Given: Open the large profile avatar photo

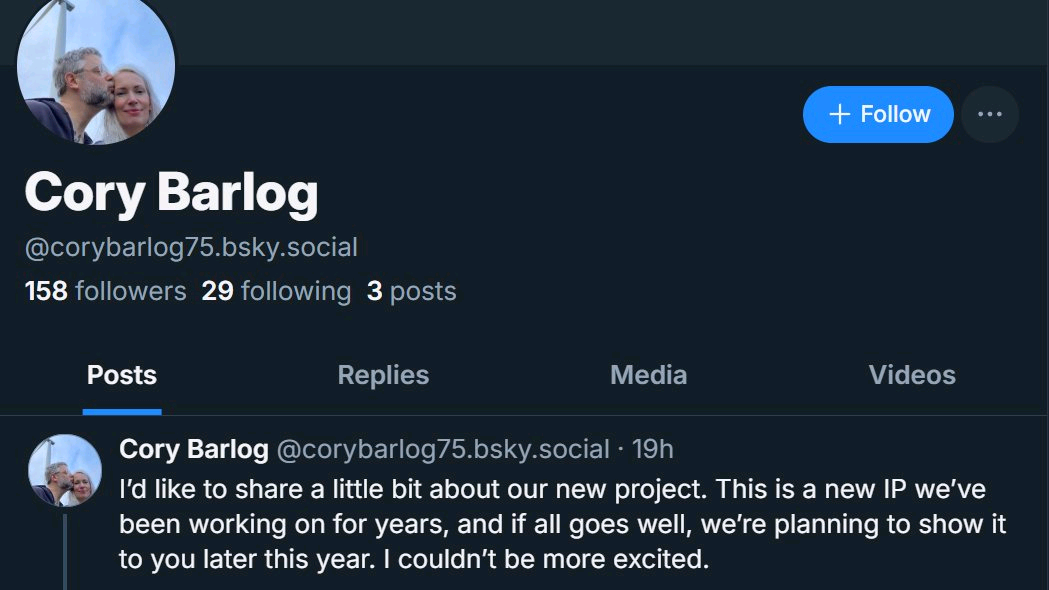Looking at the screenshot, I should (96, 67).
